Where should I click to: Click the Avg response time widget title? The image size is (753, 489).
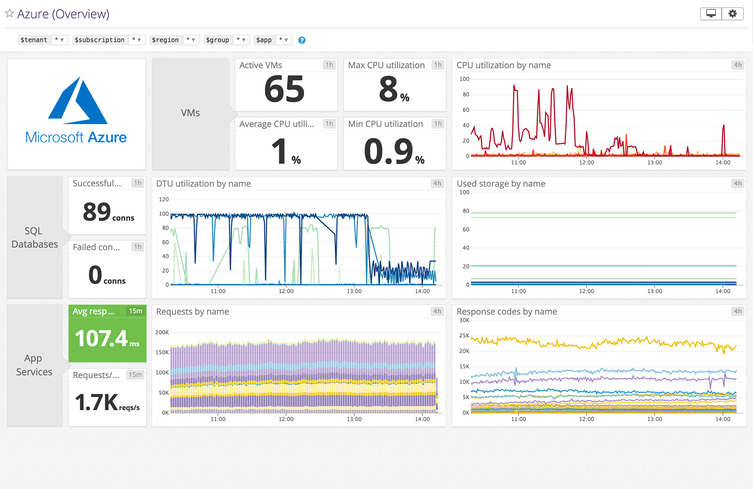(94, 311)
